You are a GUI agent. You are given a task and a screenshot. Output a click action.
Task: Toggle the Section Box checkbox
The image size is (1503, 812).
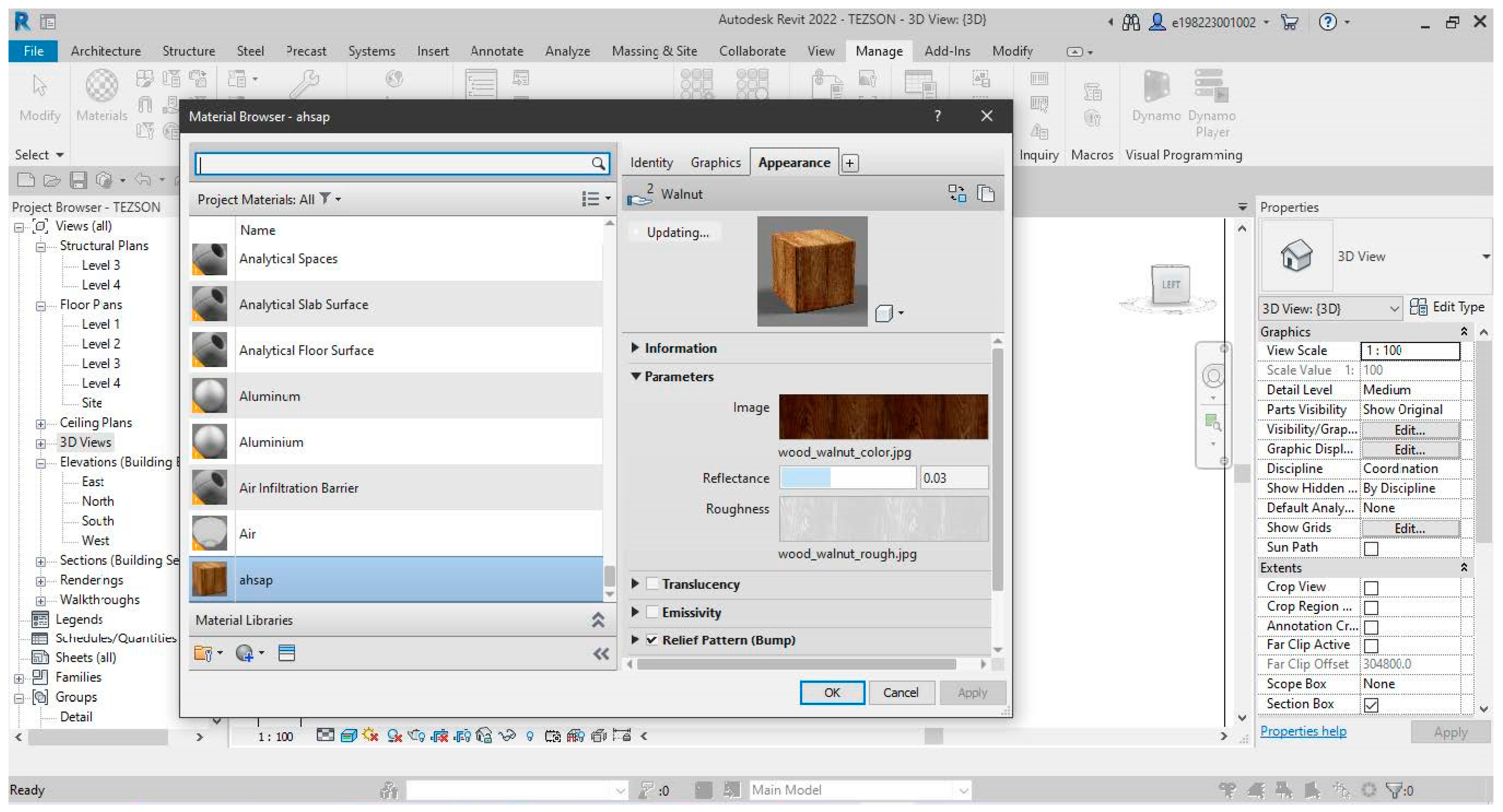(1370, 705)
